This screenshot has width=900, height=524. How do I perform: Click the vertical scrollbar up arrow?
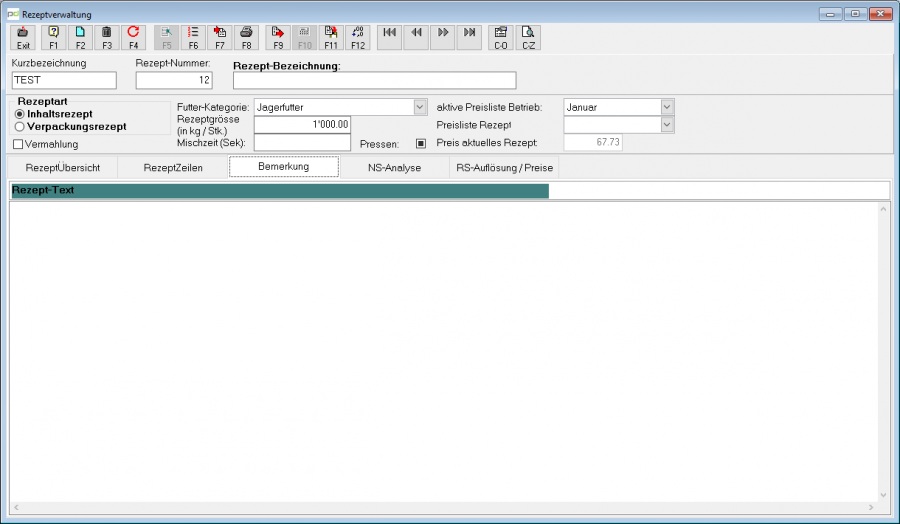click(x=883, y=209)
